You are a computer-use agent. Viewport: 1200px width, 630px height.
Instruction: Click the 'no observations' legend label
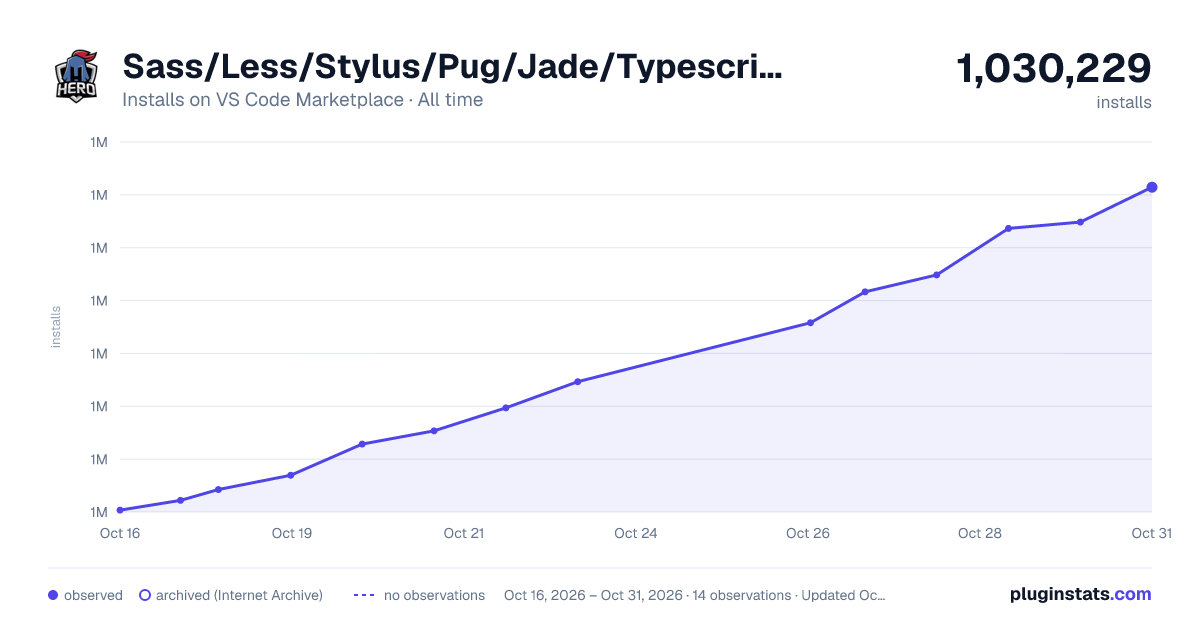pyautogui.click(x=434, y=595)
